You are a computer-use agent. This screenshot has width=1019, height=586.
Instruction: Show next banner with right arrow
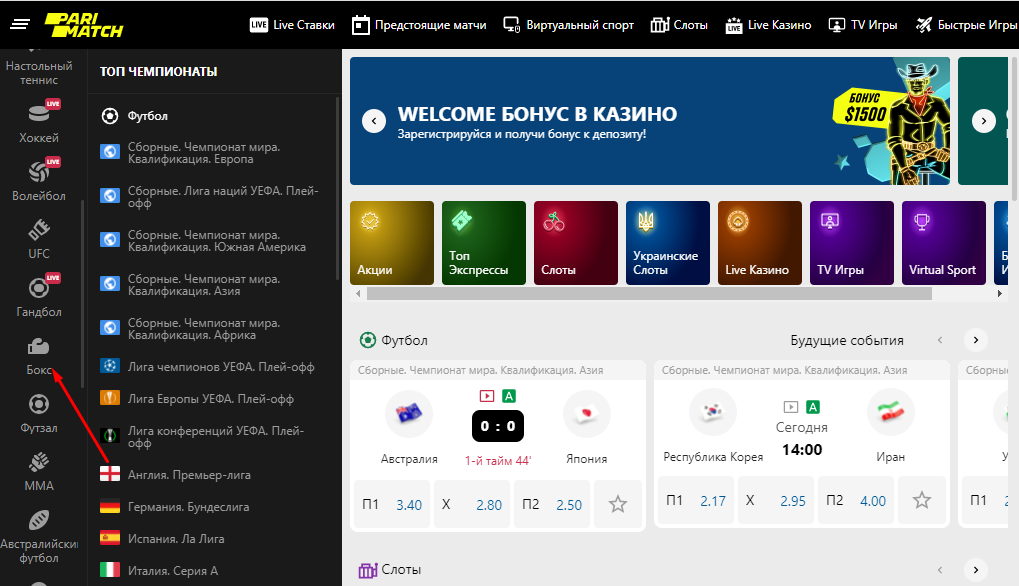[x=983, y=121]
